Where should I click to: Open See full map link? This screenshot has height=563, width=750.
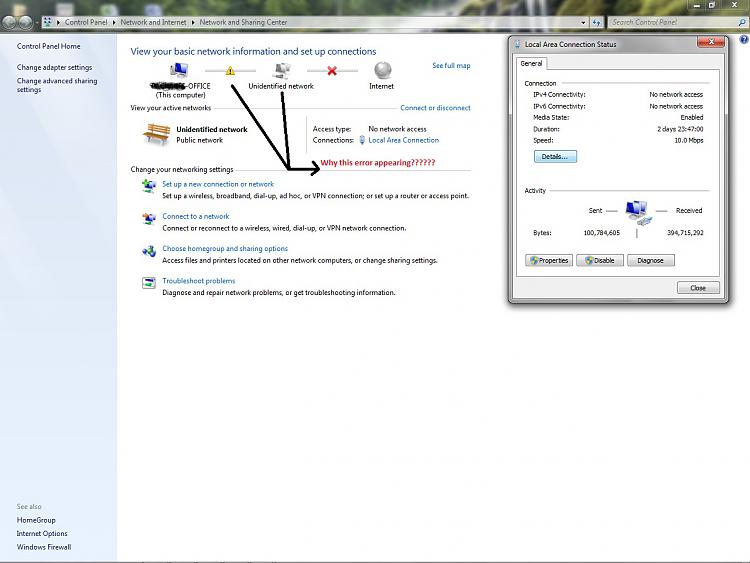[451, 66]
